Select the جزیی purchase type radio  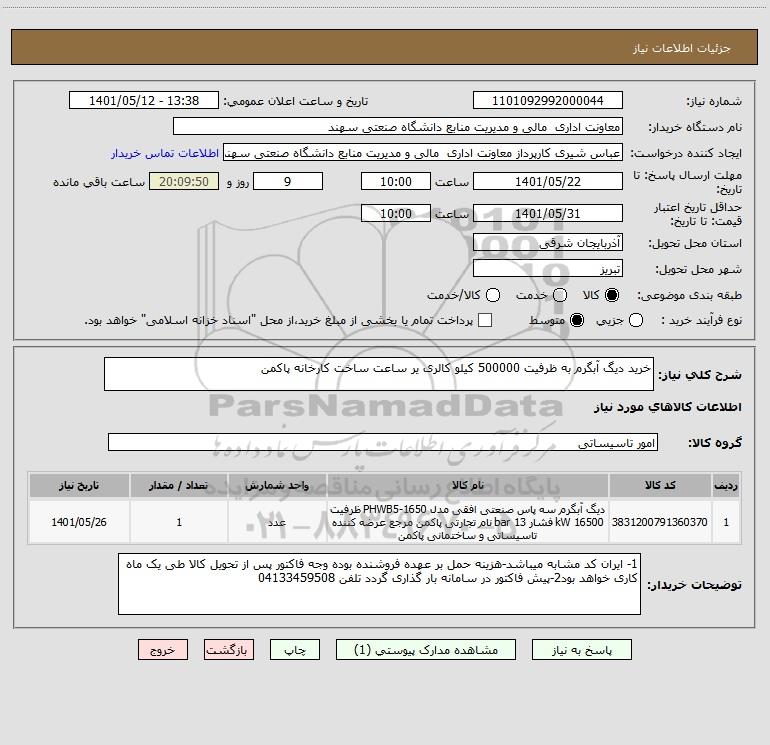tap(635, 320)
